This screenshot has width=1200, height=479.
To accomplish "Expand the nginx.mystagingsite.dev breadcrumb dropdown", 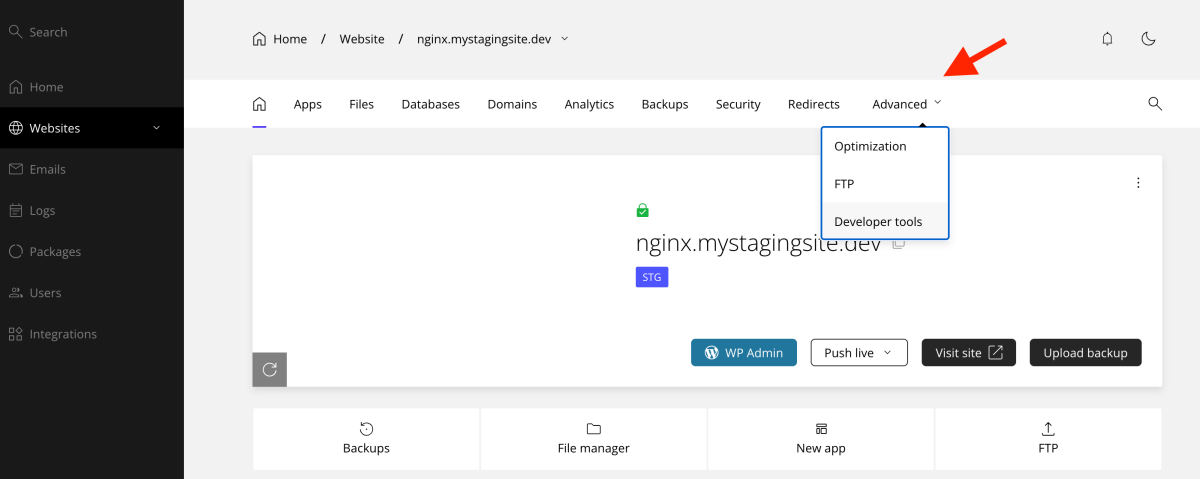I will coord(565,39).
